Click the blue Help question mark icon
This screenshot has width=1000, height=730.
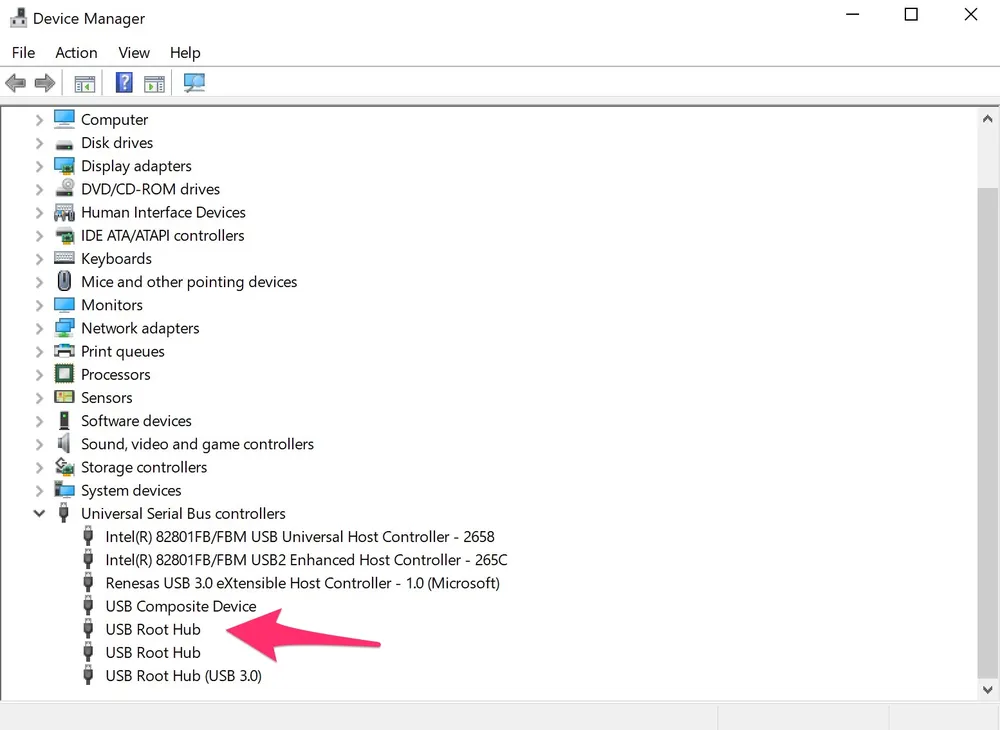[x=124, y=83]
